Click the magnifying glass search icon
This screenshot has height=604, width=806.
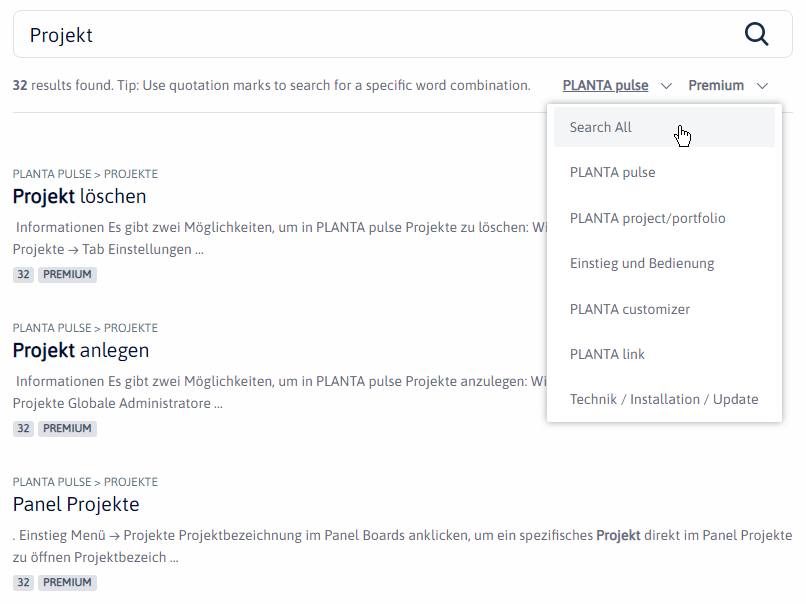pyautogui.click(x=757, y=35)
